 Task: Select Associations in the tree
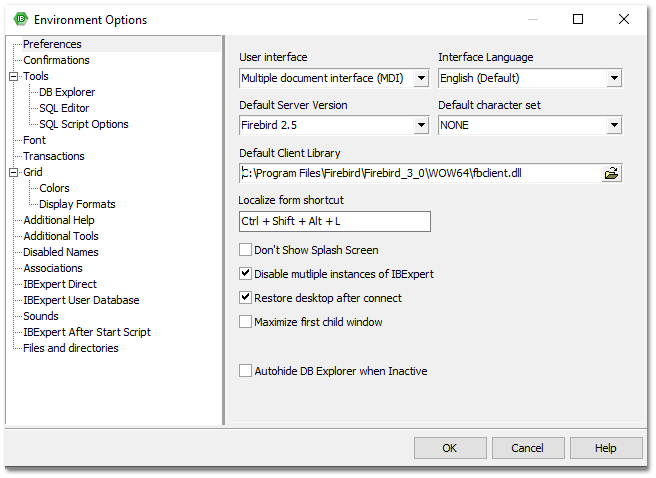53,268
